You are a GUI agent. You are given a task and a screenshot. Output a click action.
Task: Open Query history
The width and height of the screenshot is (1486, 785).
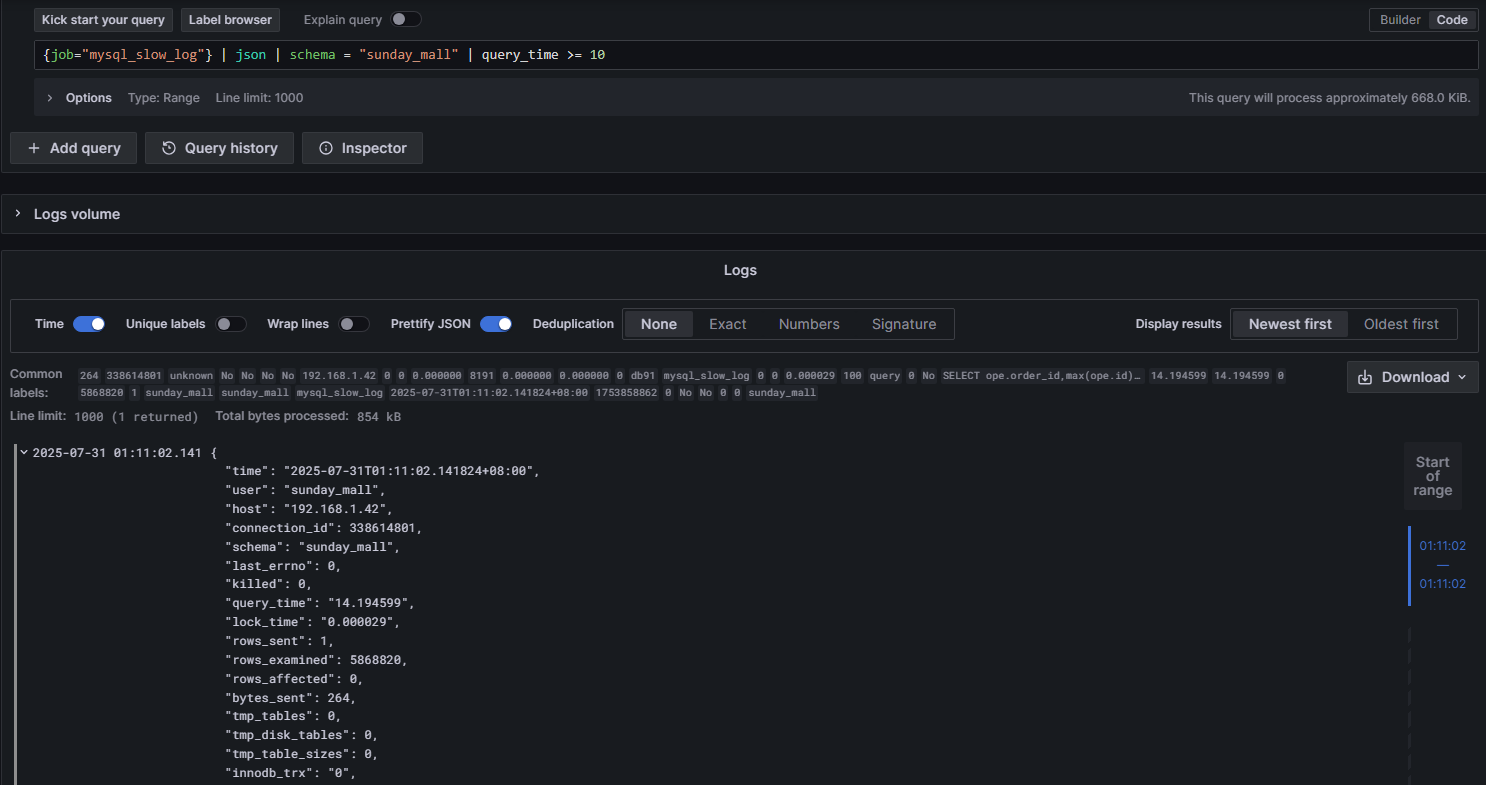(219, 148)
